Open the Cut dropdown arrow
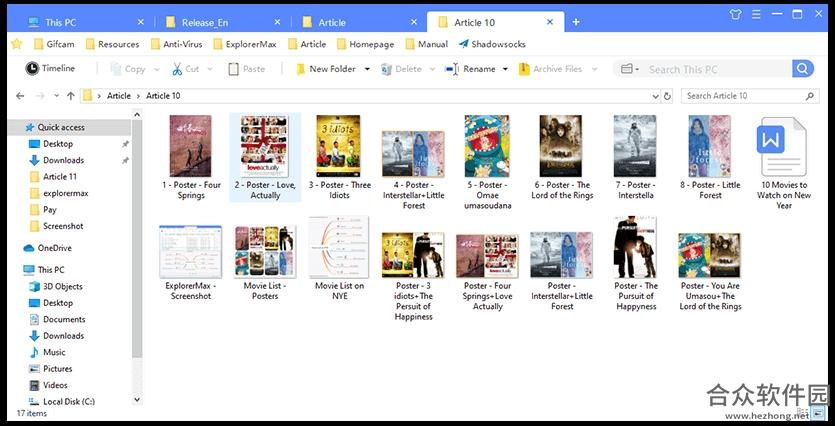Screen dimensions: 835x426 click(x=210, y=69)
